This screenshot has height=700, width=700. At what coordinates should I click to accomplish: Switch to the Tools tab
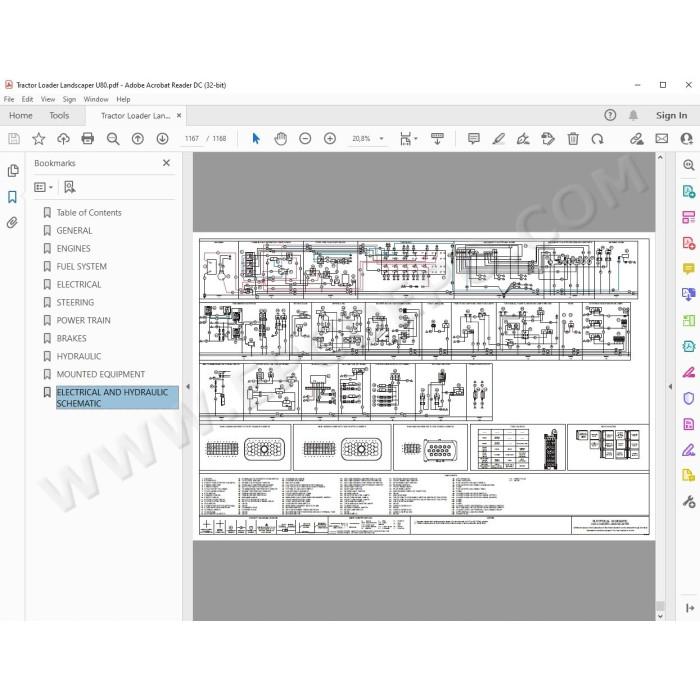point(59,116)
